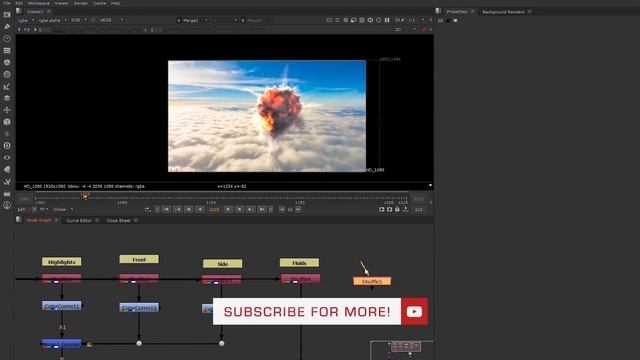Image resolution: width=640 pixels, height=360 pixels.
Task: Switch to the Curve Editor tab
Action: coord(79,220)
